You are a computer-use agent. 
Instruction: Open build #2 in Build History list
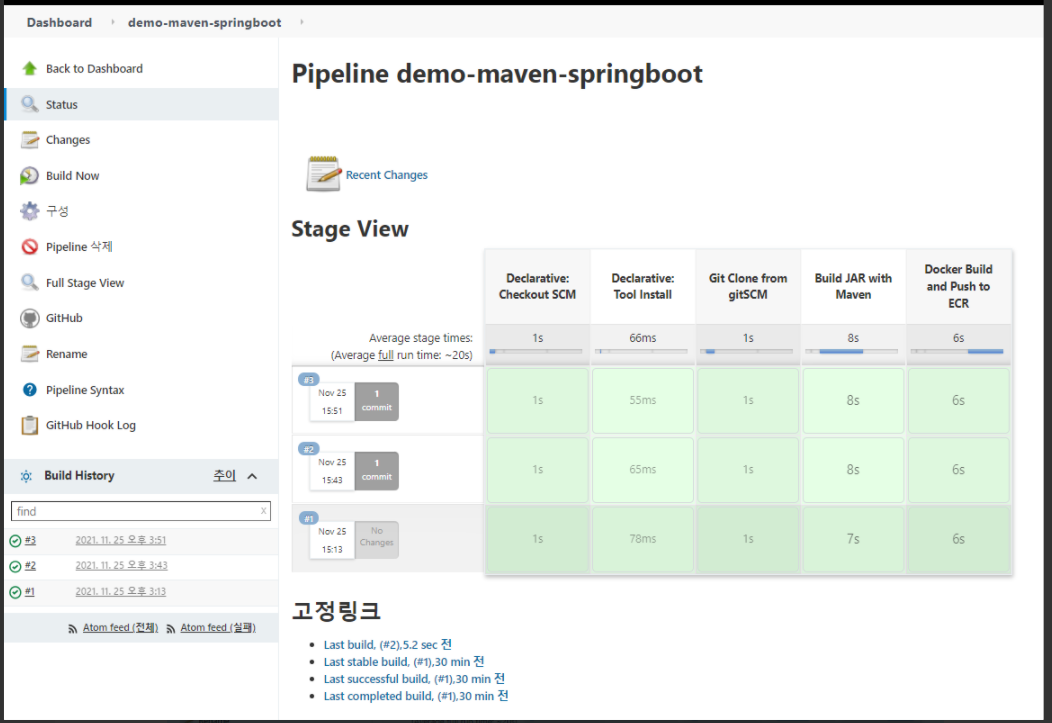pos(30,565)
